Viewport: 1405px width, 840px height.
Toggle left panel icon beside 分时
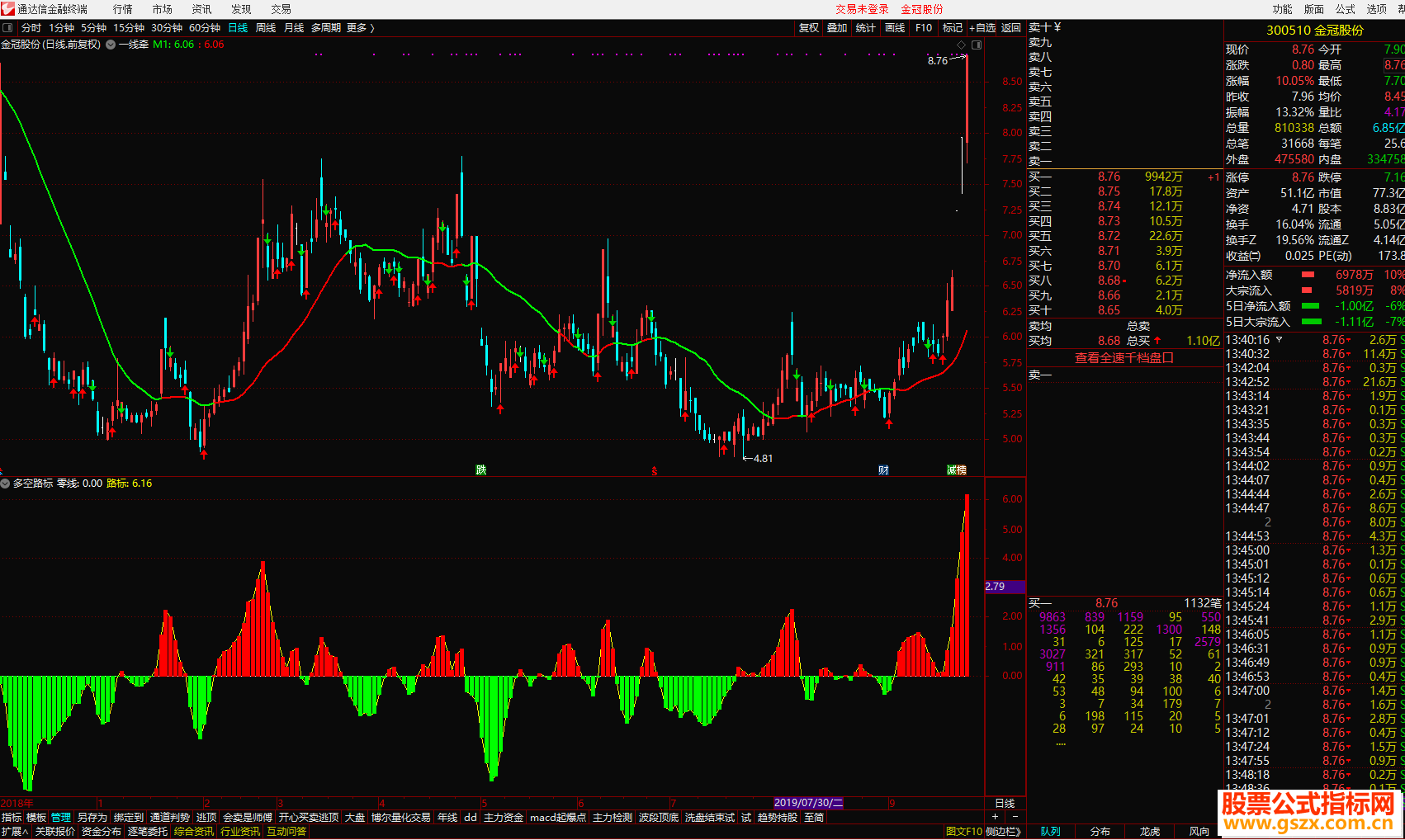coord(7,27)
